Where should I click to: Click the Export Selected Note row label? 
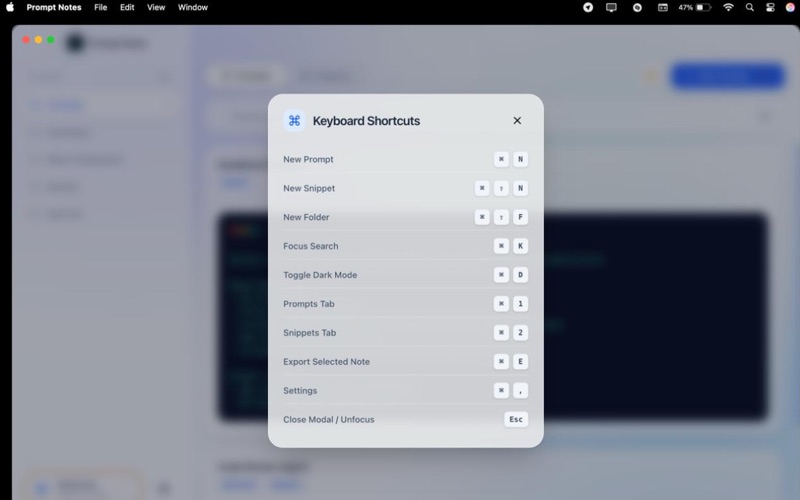pyautogui.click(x=326, y=362)
